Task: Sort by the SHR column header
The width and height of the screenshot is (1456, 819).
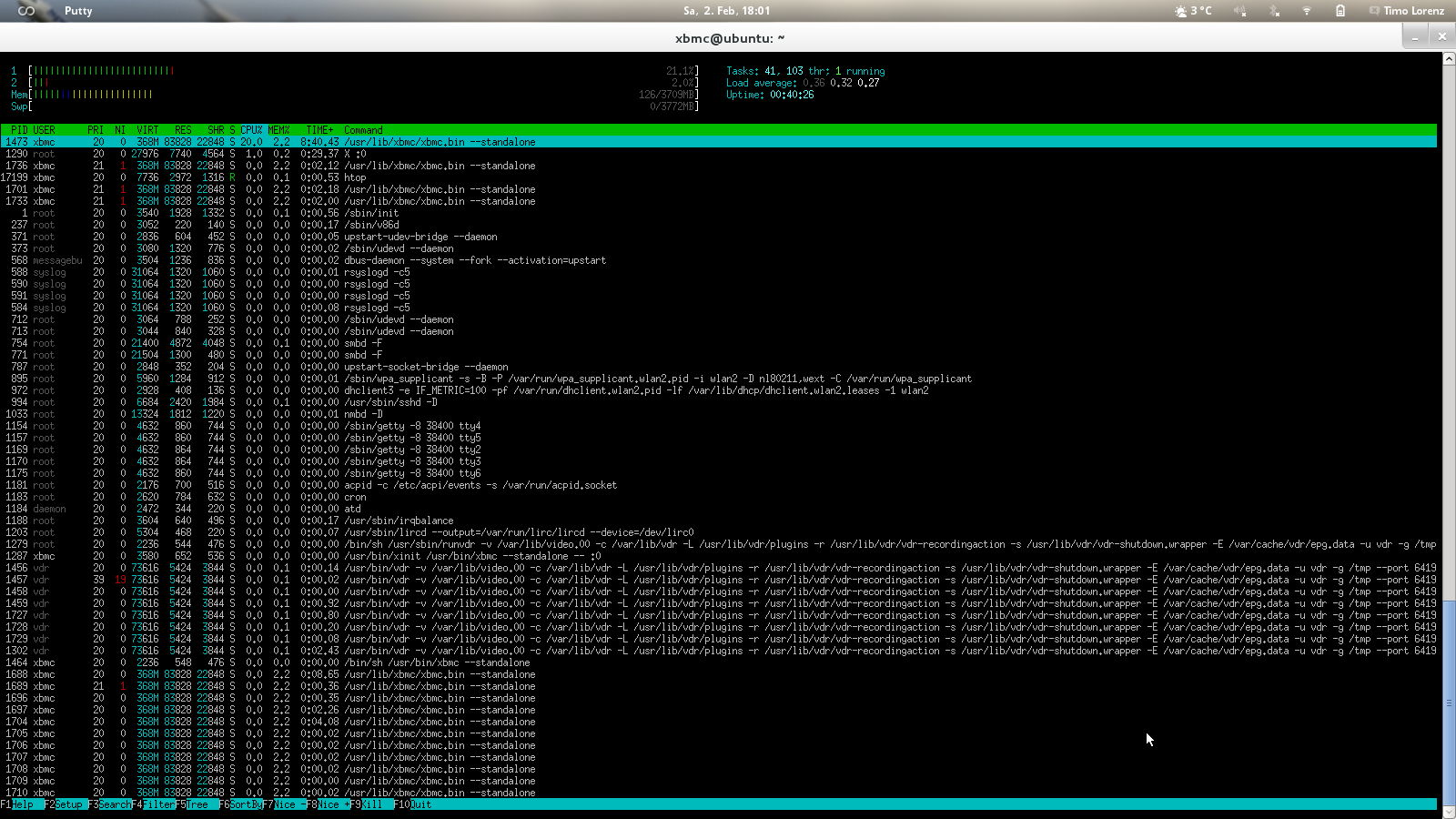Action: [216, 130]
